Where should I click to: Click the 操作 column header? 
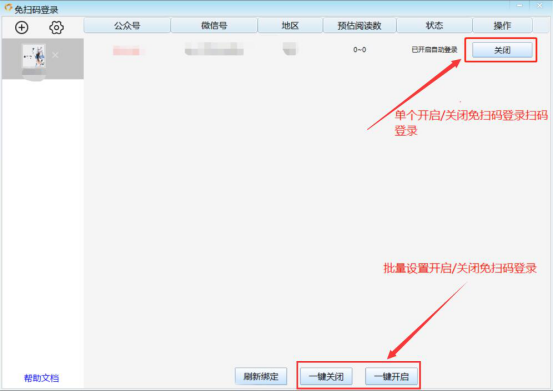pyautogui.click(x=502, y=25)
